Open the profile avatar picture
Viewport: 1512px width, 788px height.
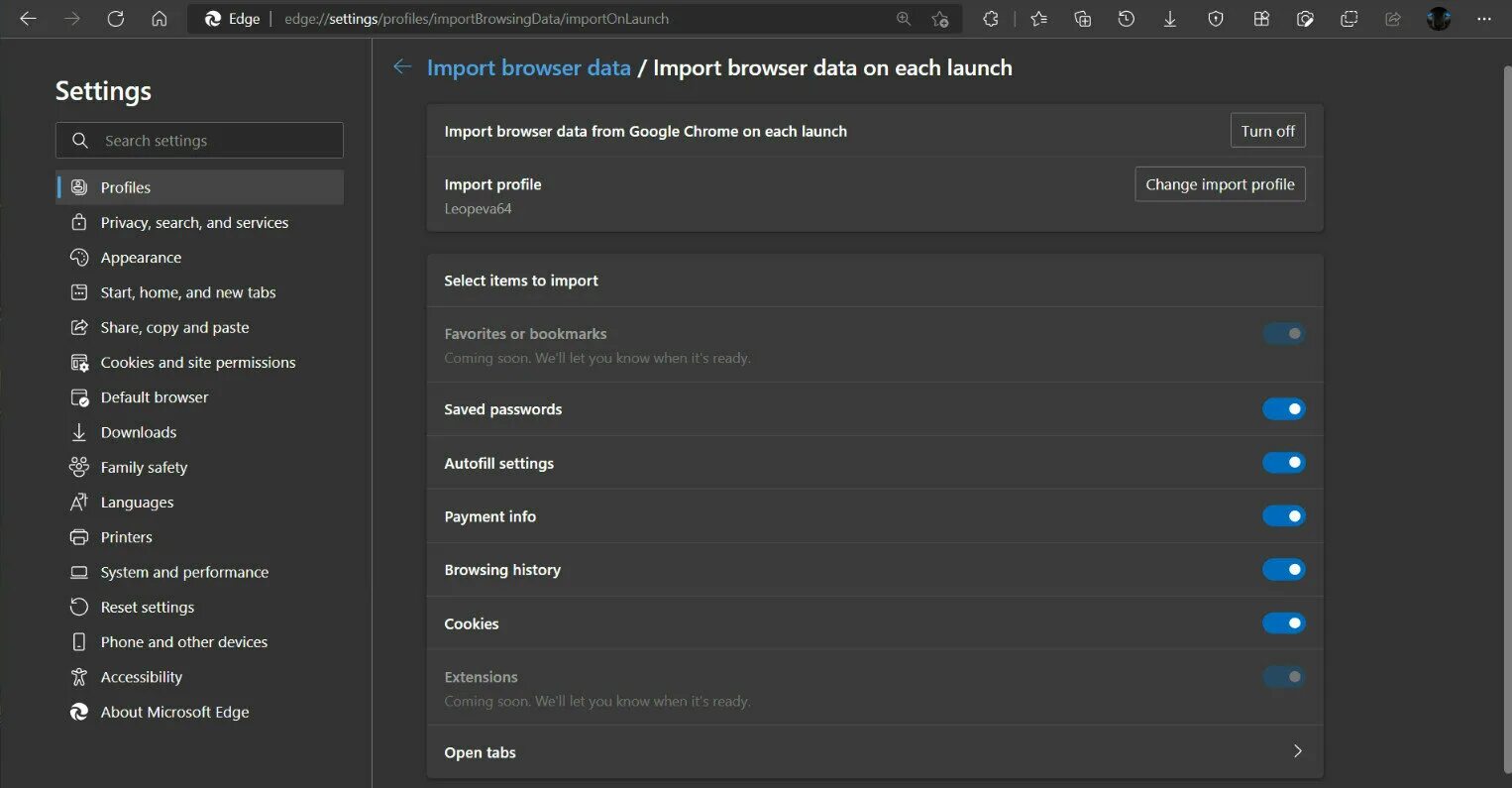tap(1439, 19)
